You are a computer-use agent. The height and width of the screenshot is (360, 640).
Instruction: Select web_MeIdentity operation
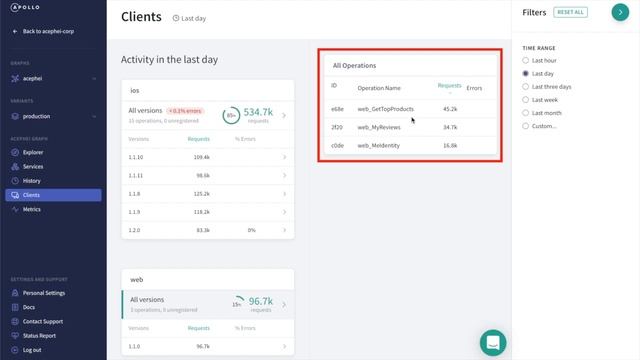(x=411, y=146)
